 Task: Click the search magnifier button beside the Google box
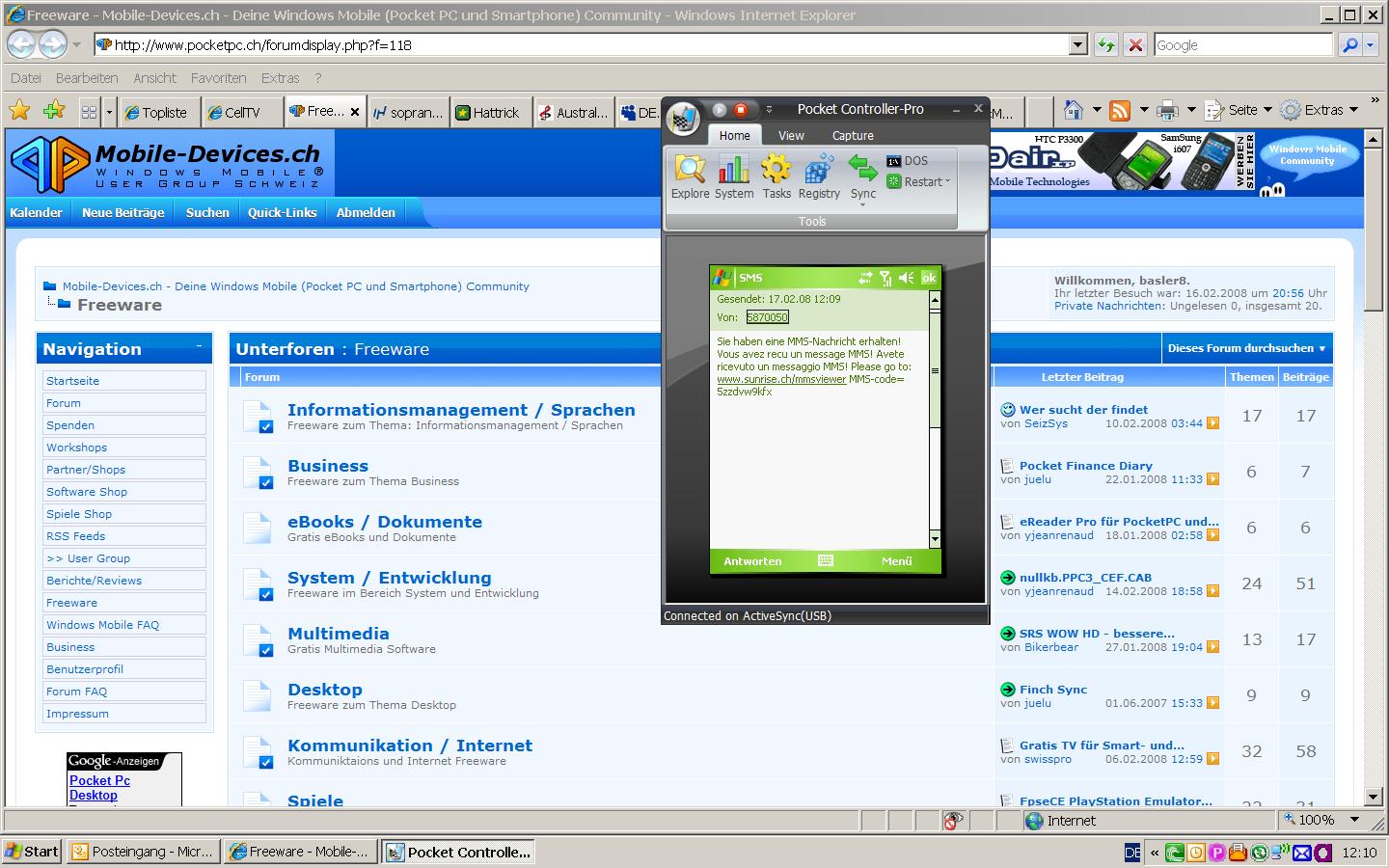pyautogui.click(x=1349, y=44)
